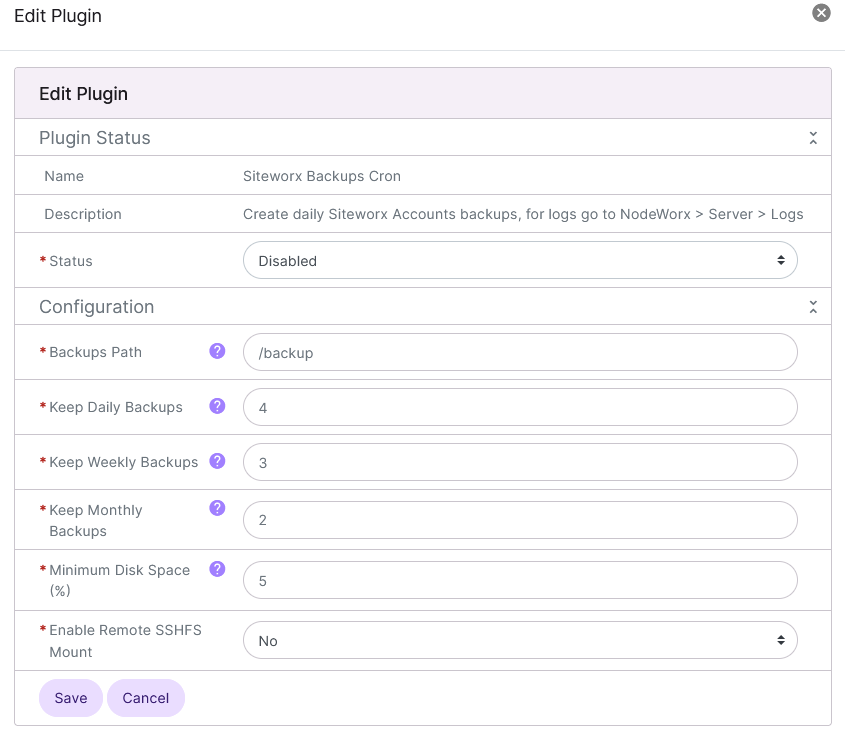View help for Keep Monthly Backups
Image resolution: width=845 pixels, height=741 pixels.
pos(217,508)
